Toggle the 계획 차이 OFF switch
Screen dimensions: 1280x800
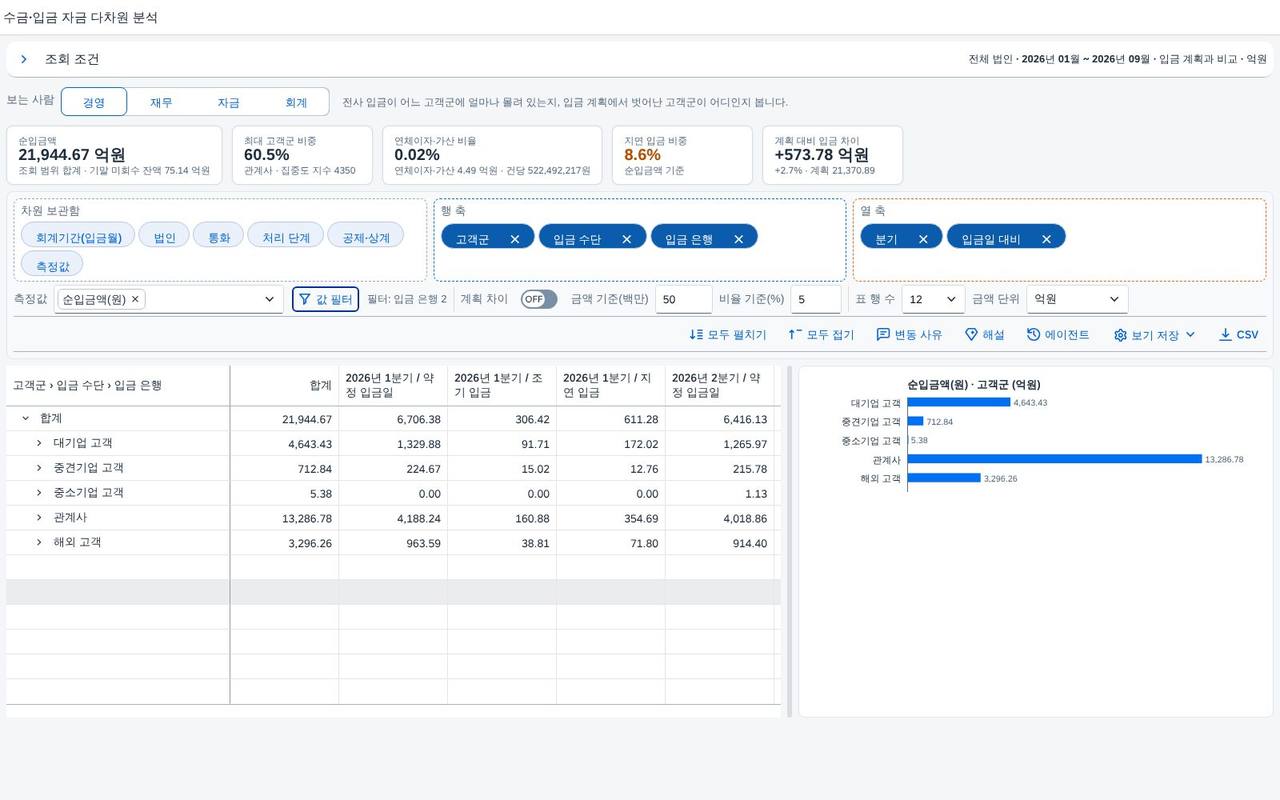point(539,299)
